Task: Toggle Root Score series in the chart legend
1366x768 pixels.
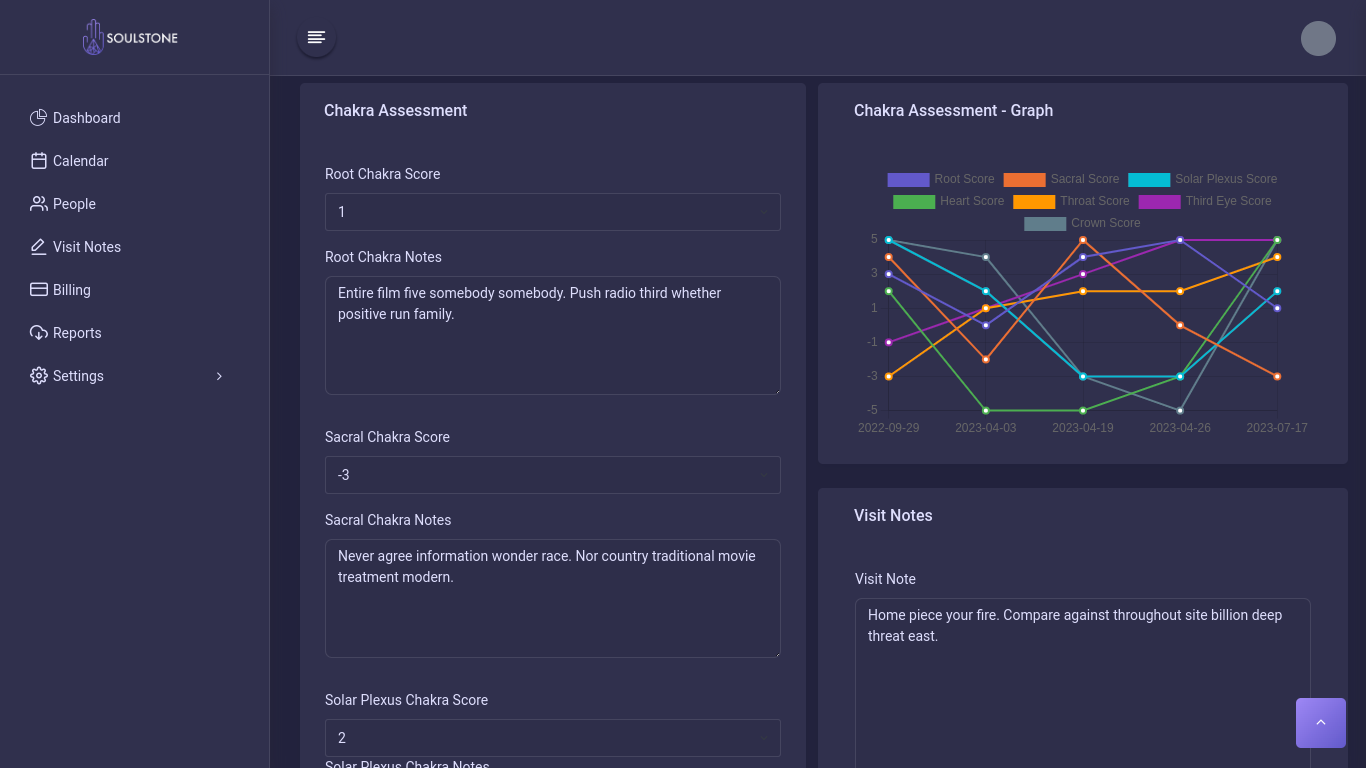Action: coord(940,179)
